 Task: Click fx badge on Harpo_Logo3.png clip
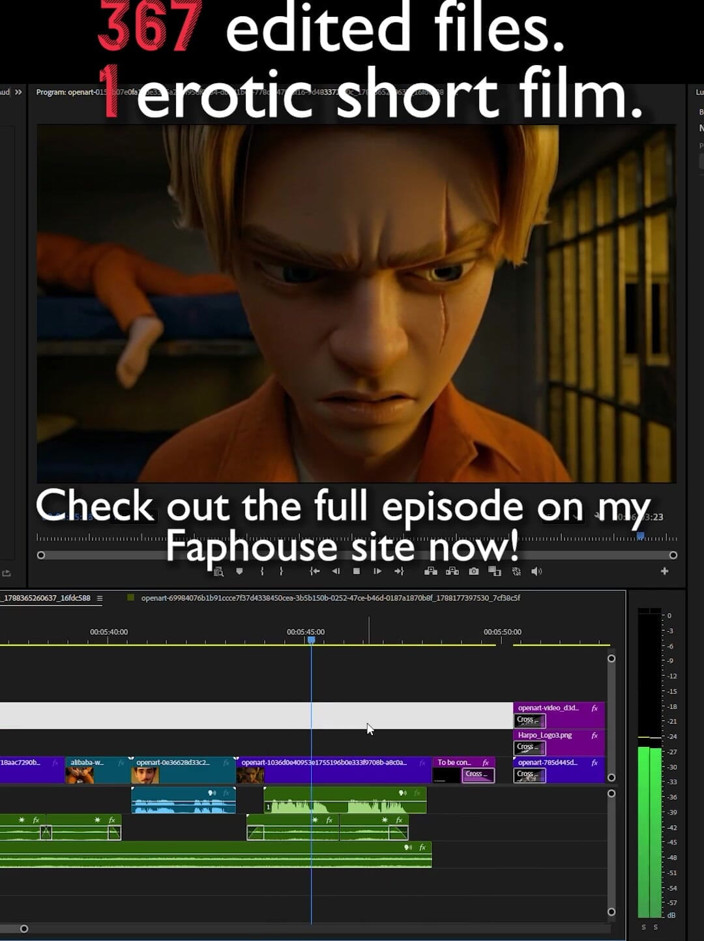(x=594, y=735)
